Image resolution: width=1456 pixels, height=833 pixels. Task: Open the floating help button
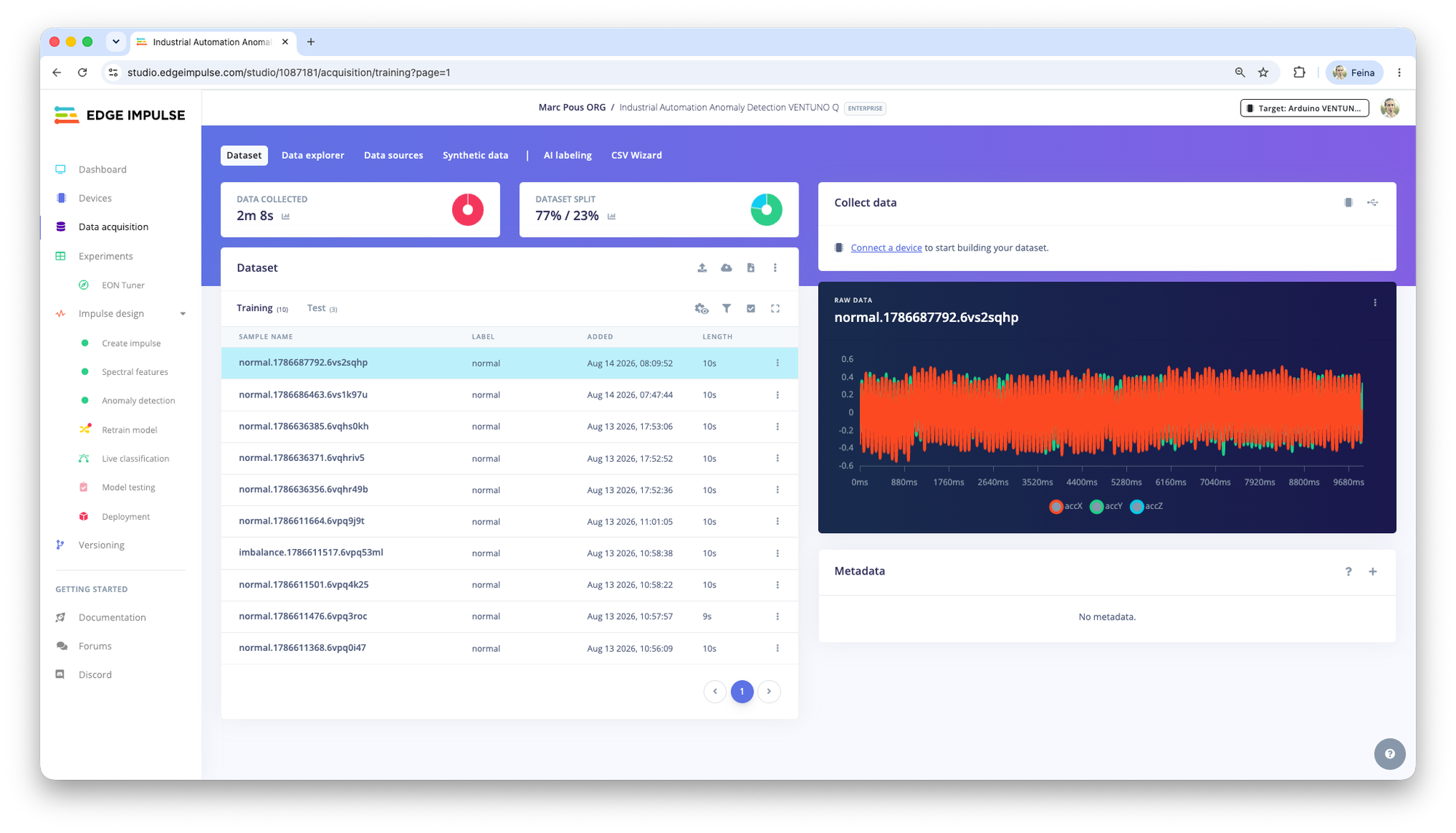(x=1390, y=754)
